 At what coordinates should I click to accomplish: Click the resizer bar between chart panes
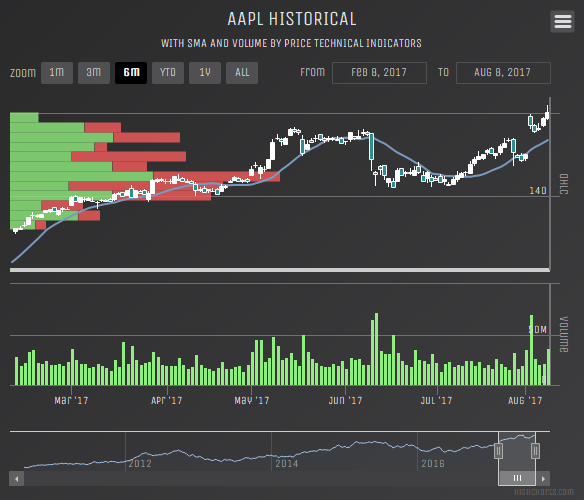(x=280, y=270)
